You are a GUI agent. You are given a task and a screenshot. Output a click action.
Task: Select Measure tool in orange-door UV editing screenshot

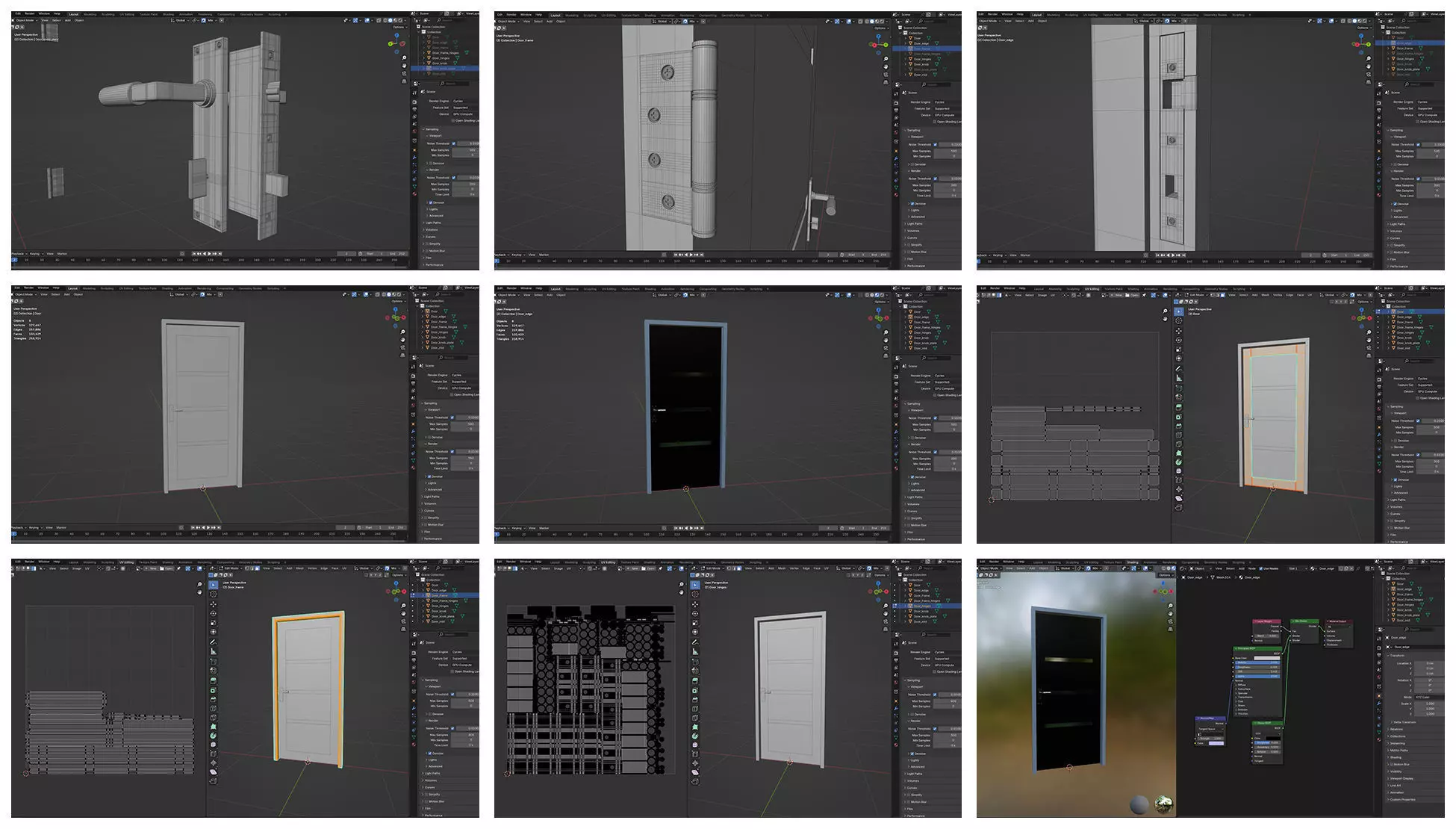click(x=1179, y=378)
